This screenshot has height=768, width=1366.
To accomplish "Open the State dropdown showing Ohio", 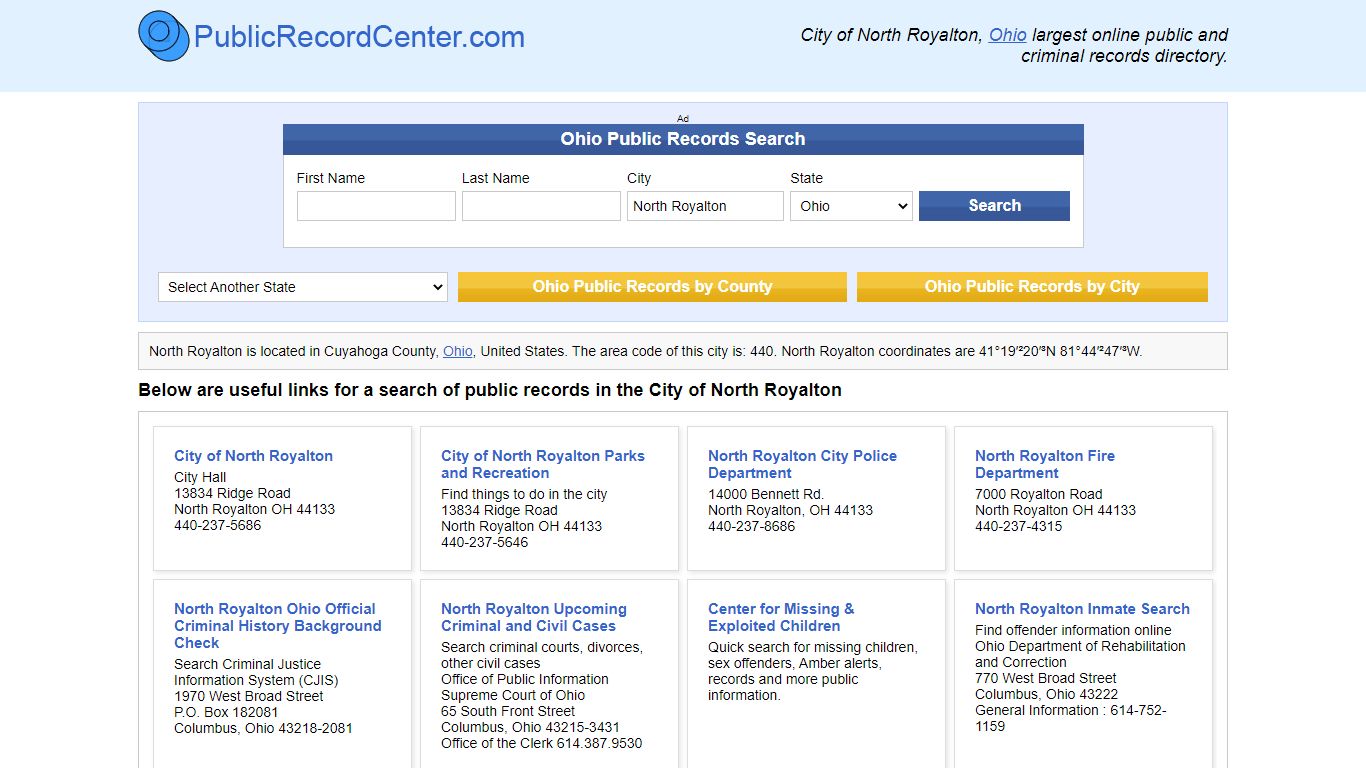I will (x=851, y=206).
